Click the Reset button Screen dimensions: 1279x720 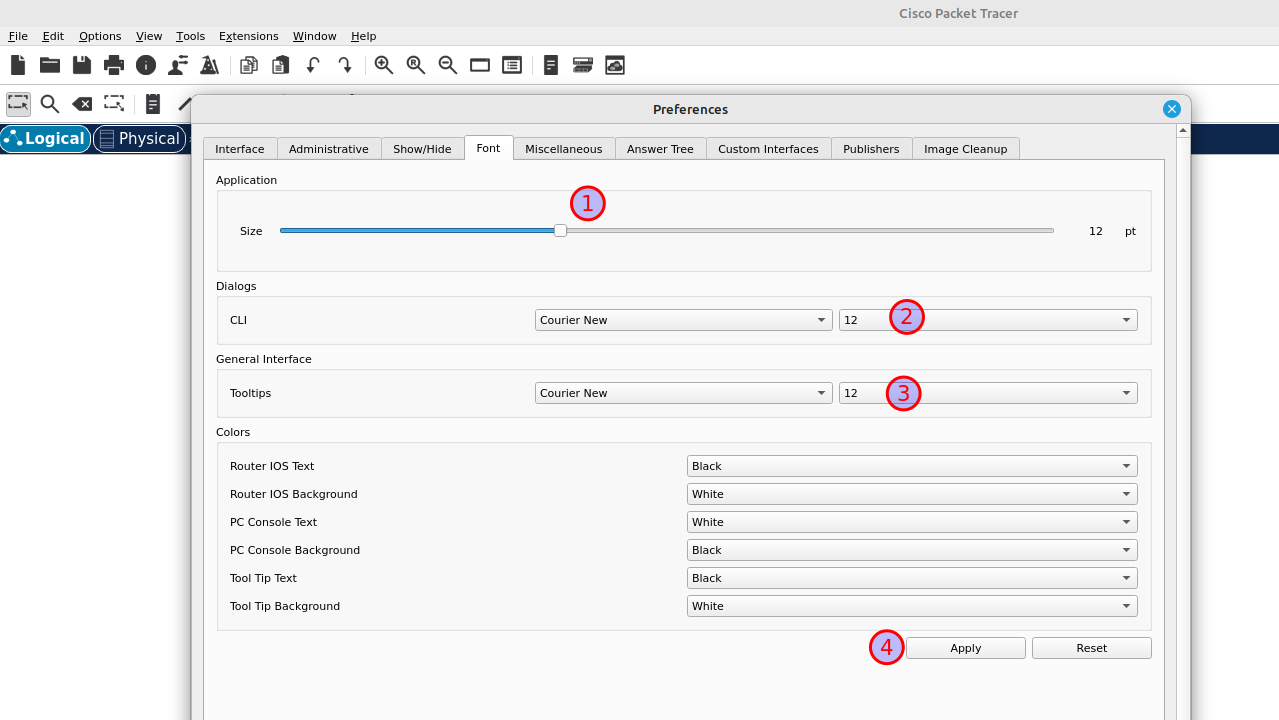click(x=1091, y=648)
